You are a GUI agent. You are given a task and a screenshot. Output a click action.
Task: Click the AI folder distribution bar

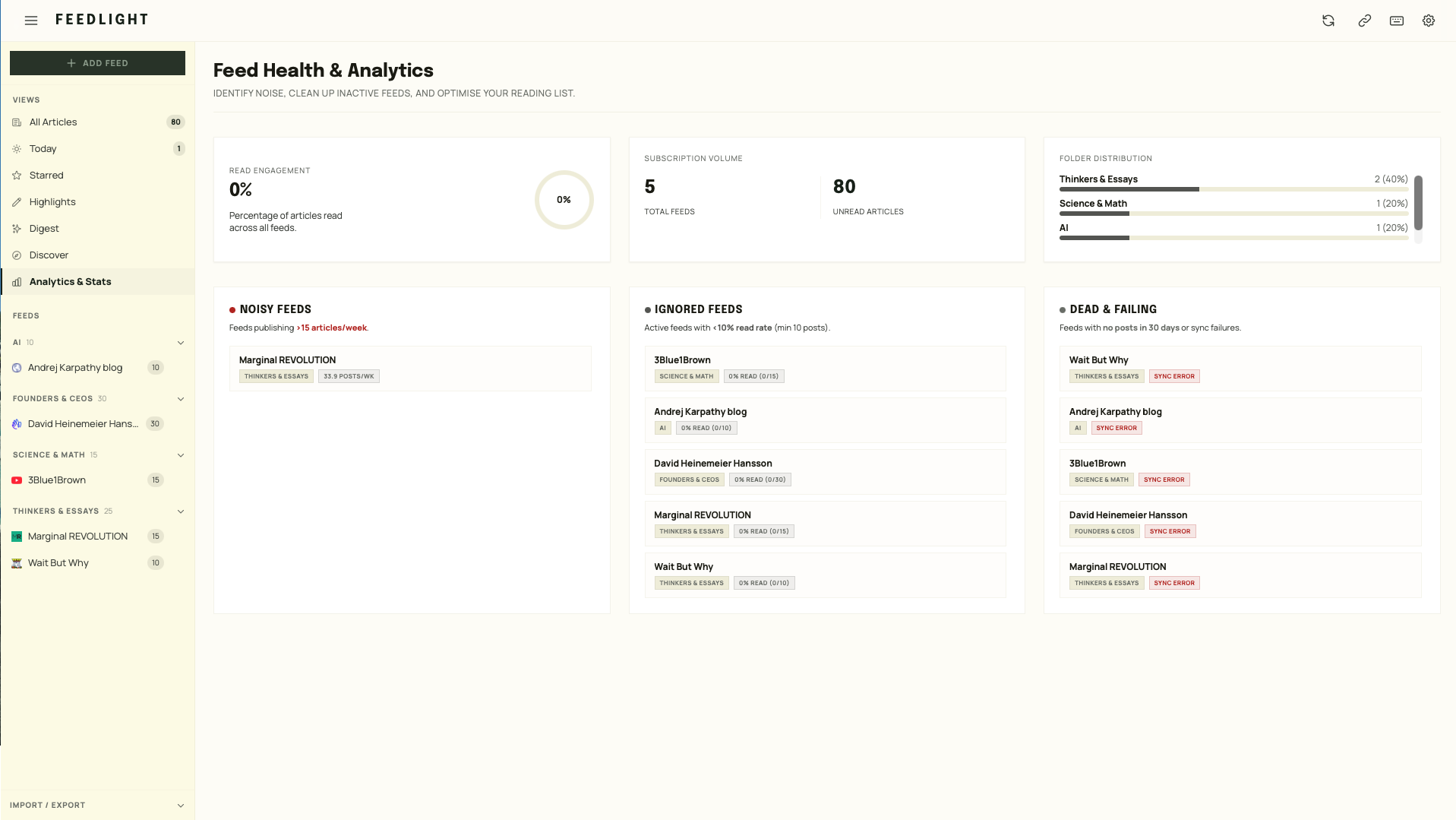(x=1233, y=238)
